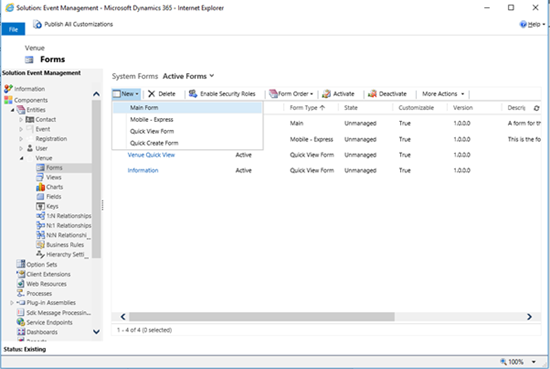Expand the Contact entity node
This screenshot has height=369, width=550.
[x=21, y=120]
